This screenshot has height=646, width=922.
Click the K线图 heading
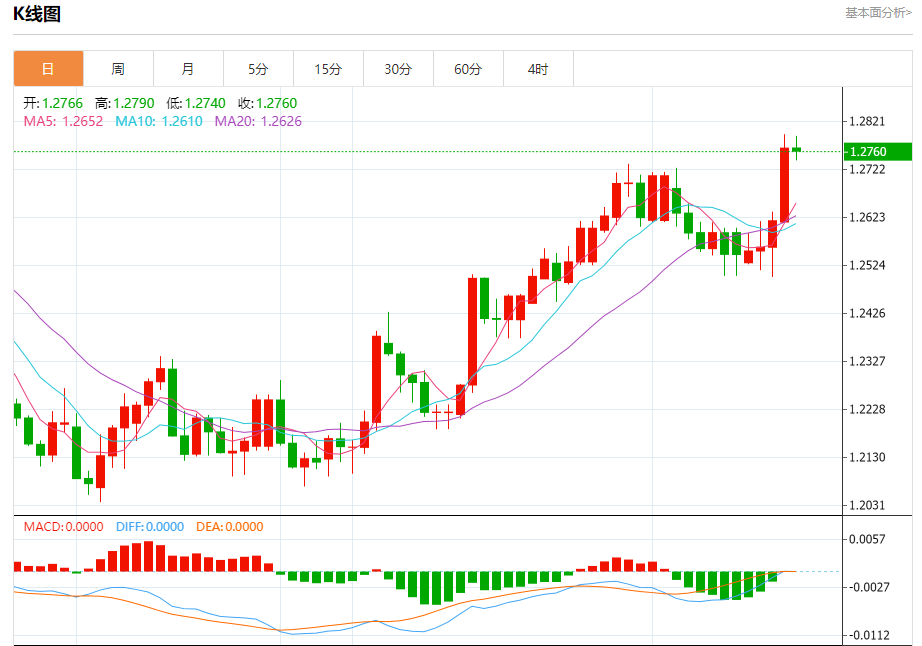37,14
